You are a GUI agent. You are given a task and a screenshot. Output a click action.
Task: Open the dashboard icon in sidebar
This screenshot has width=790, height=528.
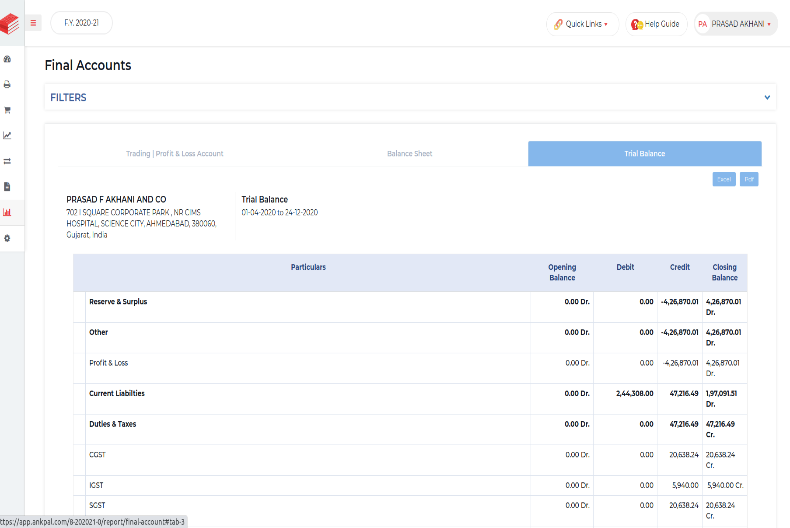pyautogui.click(x=8, y=60)
